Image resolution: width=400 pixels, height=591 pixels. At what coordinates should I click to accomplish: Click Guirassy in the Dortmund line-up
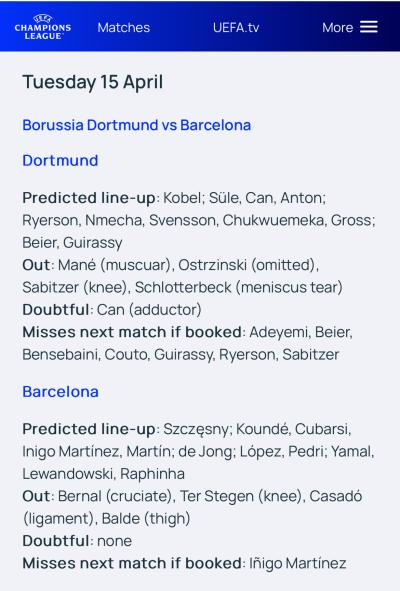click(93, 243)
